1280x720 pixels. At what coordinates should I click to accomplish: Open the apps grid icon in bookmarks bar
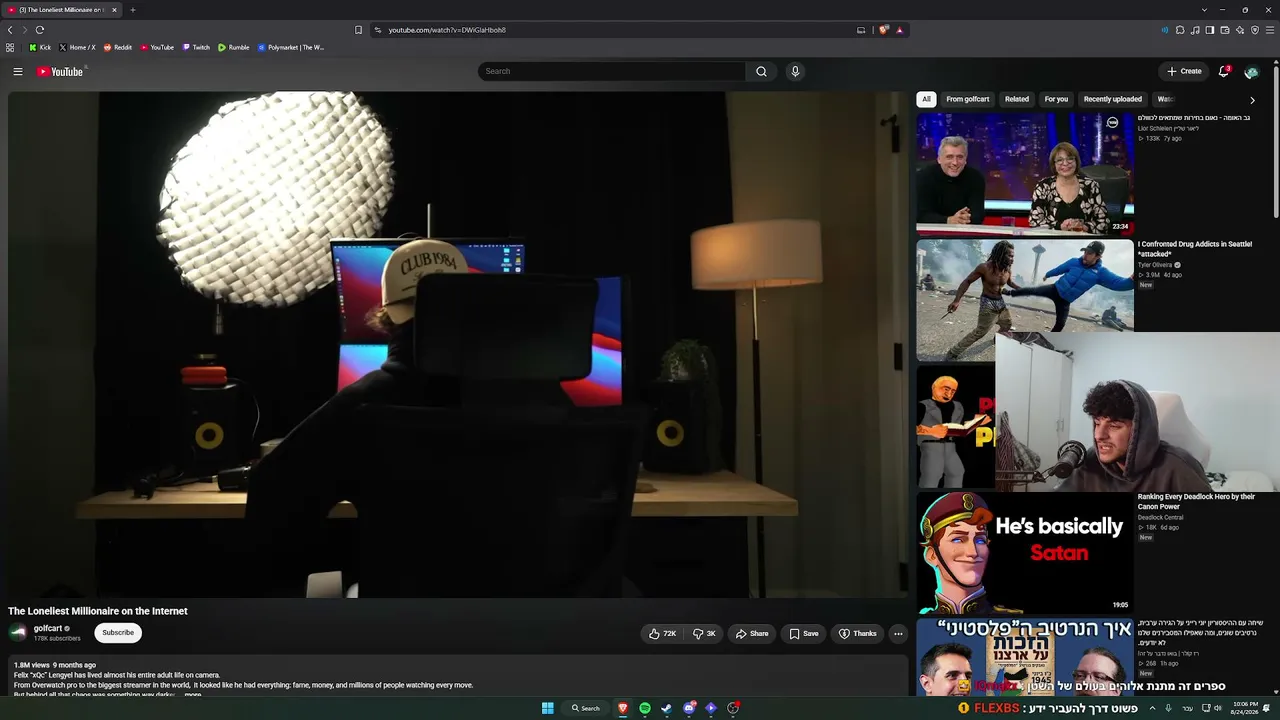pyautogui.click(x=10, y=47)
